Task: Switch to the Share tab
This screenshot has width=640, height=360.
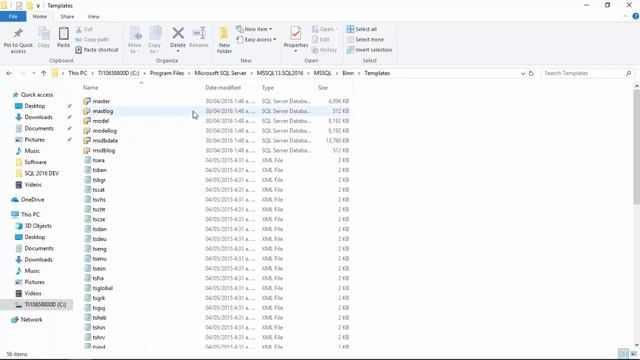Action: tap(67, 17)
